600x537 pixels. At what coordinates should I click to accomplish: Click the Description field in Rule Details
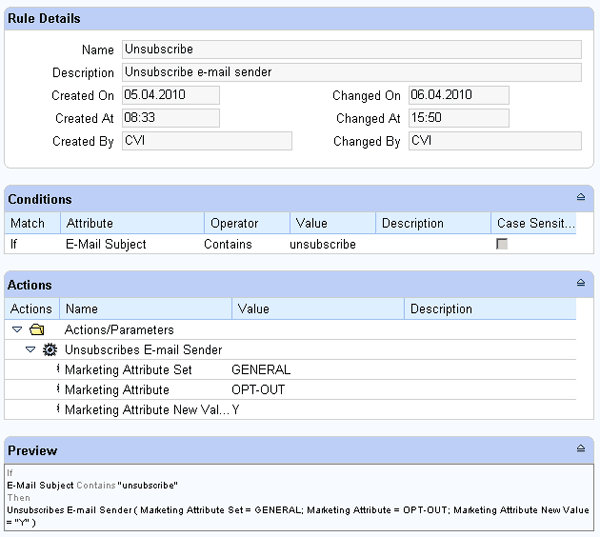click(x=351, y=72)
